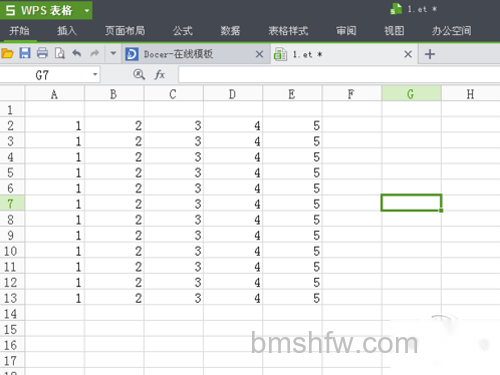Click the select-all corner box

point(12,94)
